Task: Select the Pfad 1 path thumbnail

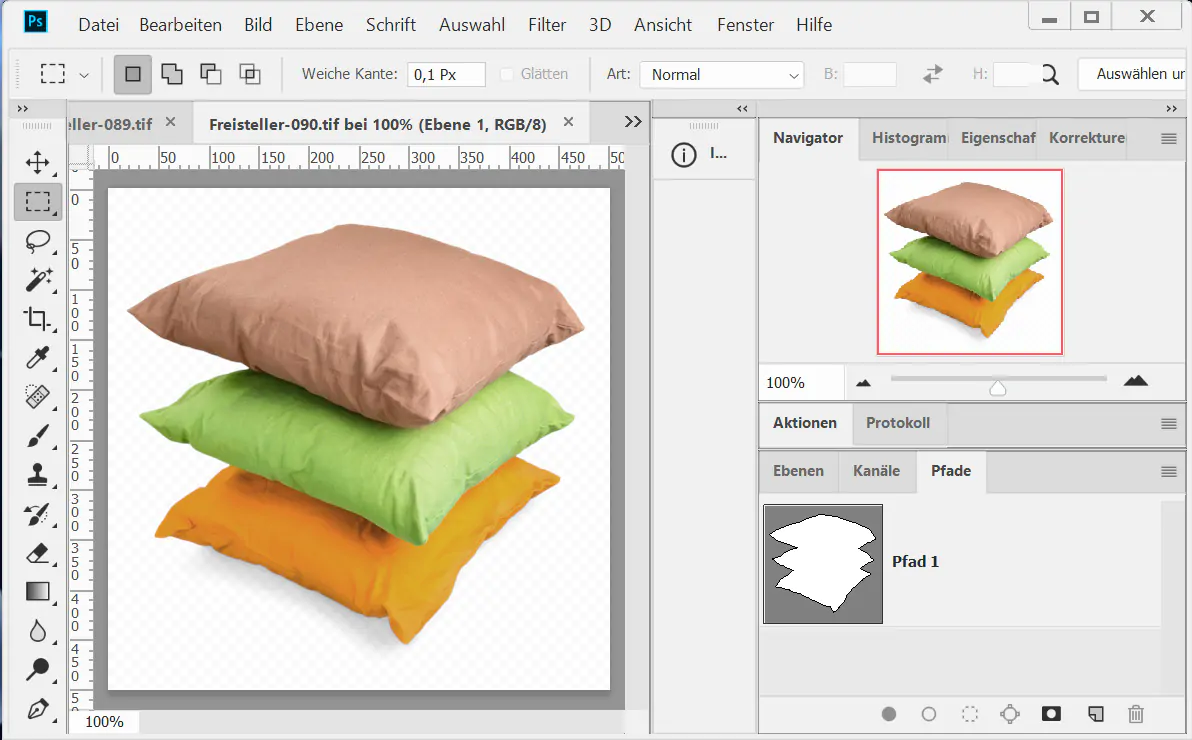Action: (x=823, y=564)
